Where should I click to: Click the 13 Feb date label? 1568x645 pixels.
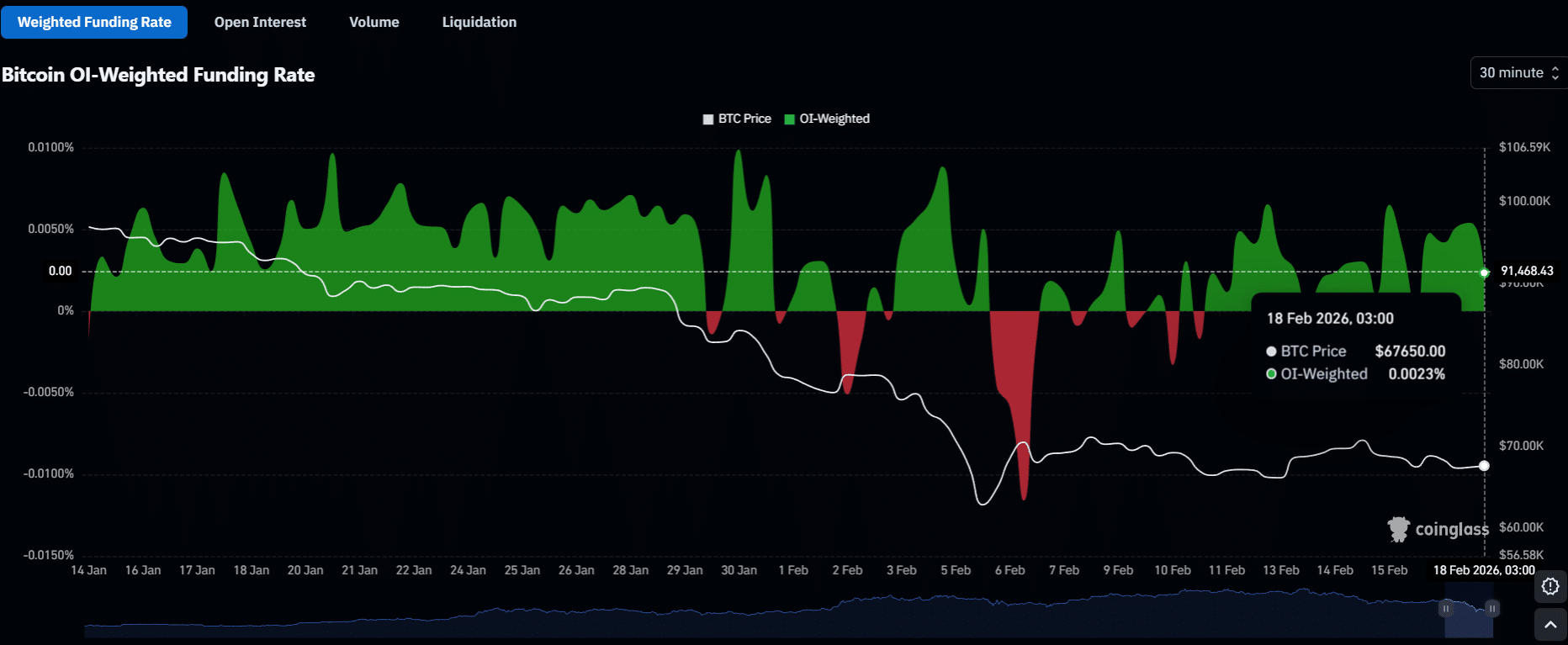pyautogui.click(x=1281, y=570)
